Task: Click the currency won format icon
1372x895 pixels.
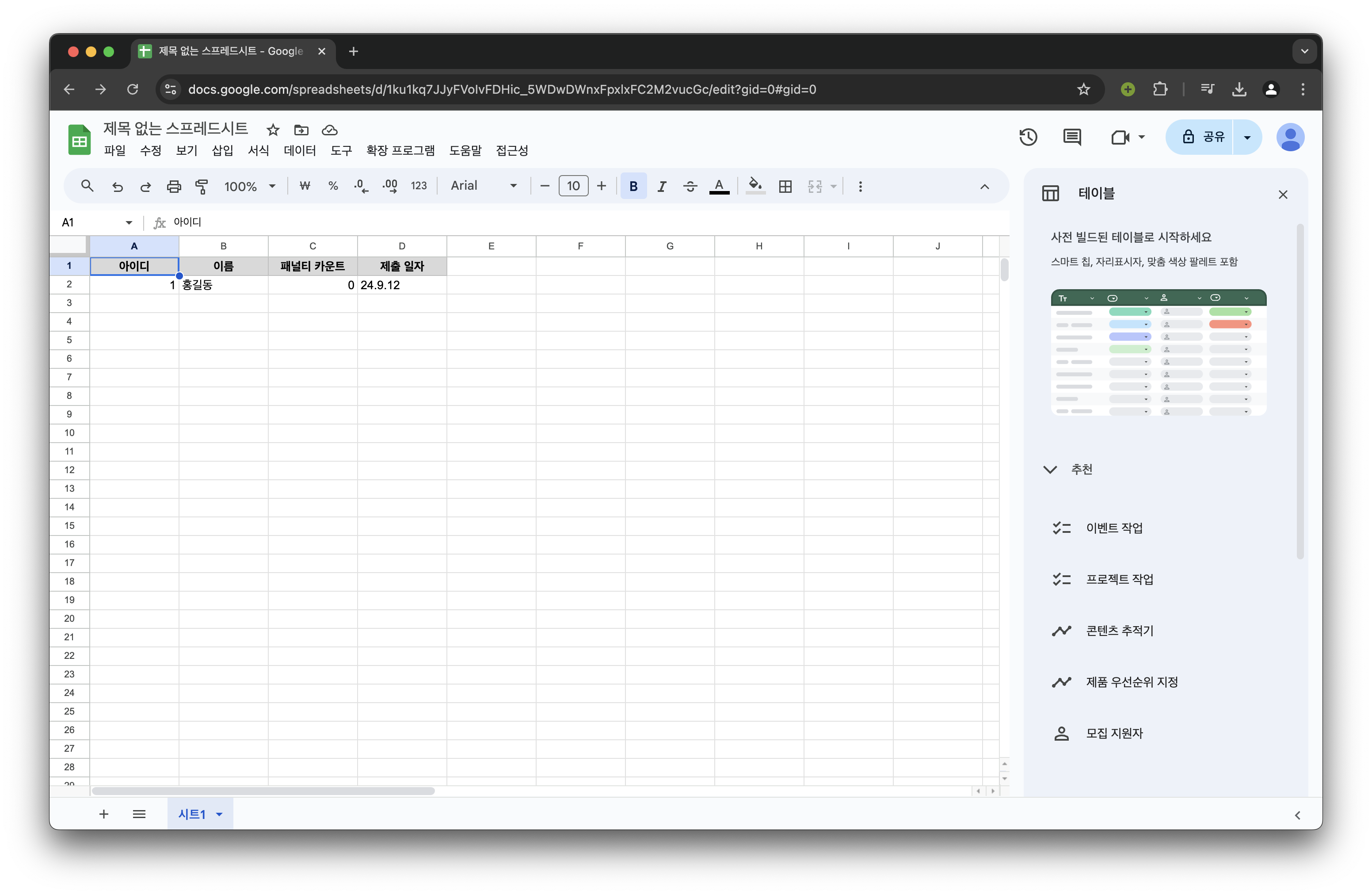Action: click(x=305, y=186)
